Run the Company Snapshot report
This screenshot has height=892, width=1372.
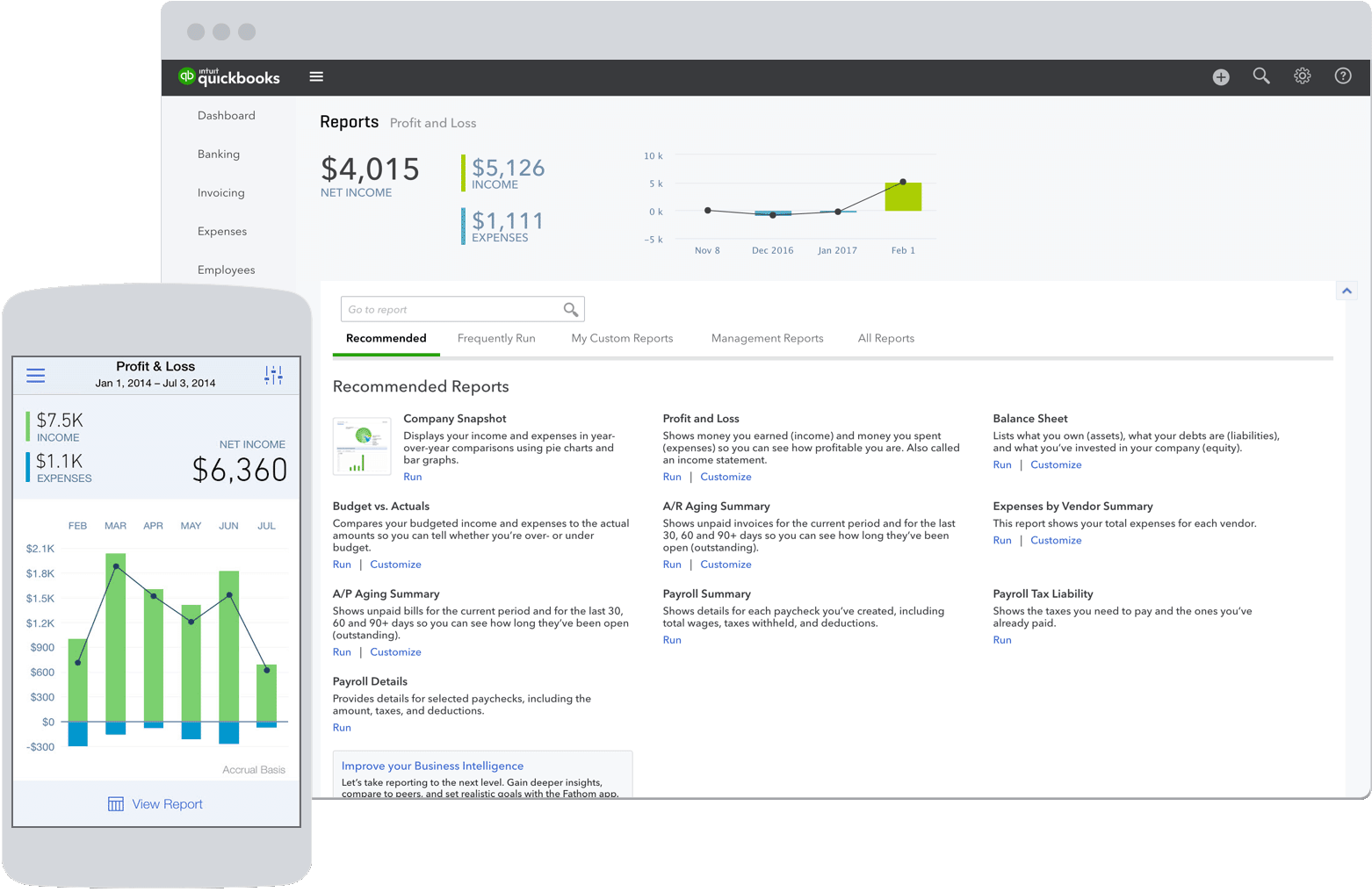click(413, 477)
